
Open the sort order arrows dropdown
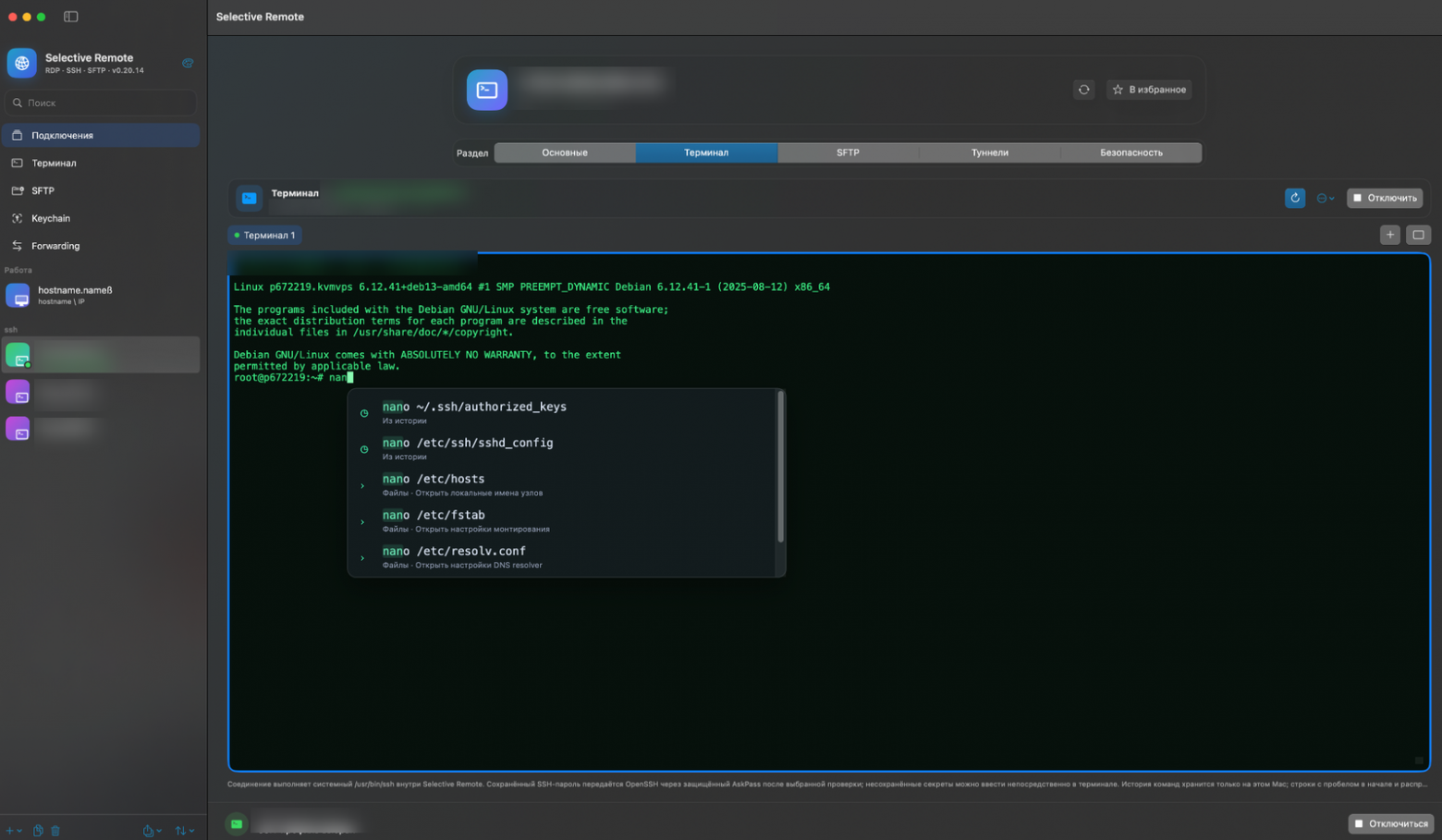185,831
